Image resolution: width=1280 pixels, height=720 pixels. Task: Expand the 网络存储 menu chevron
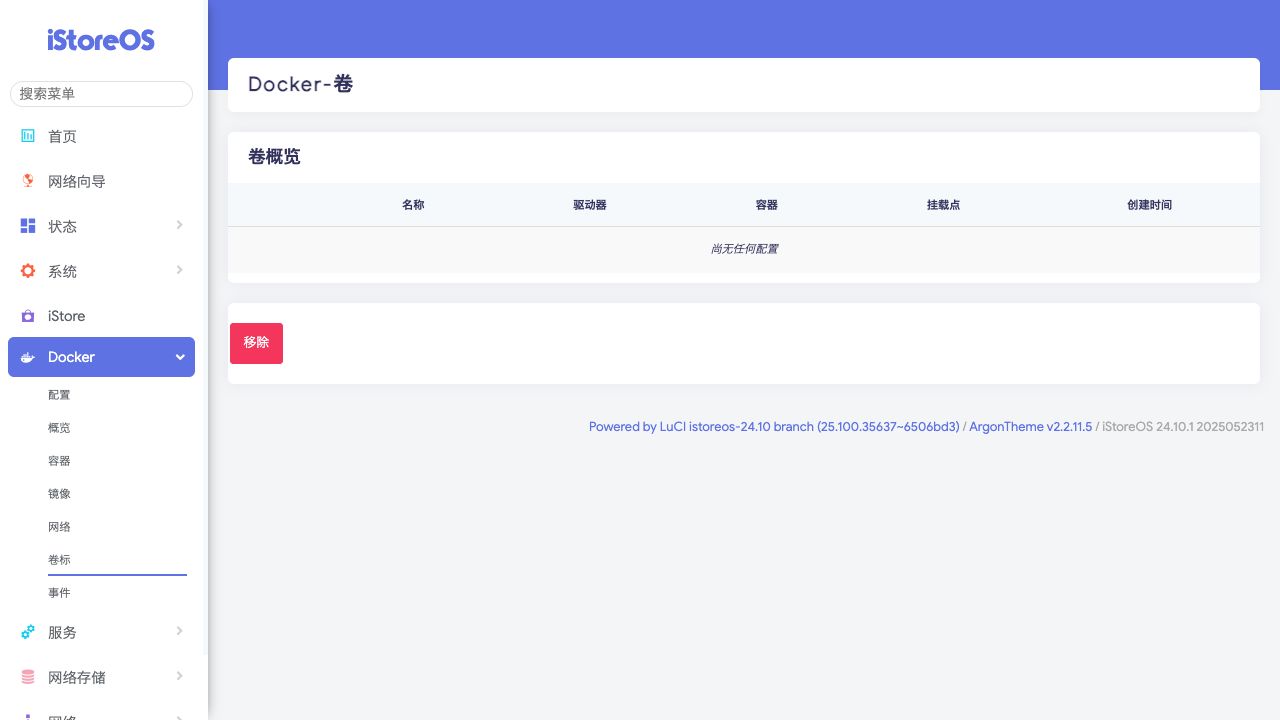point(180,676)
